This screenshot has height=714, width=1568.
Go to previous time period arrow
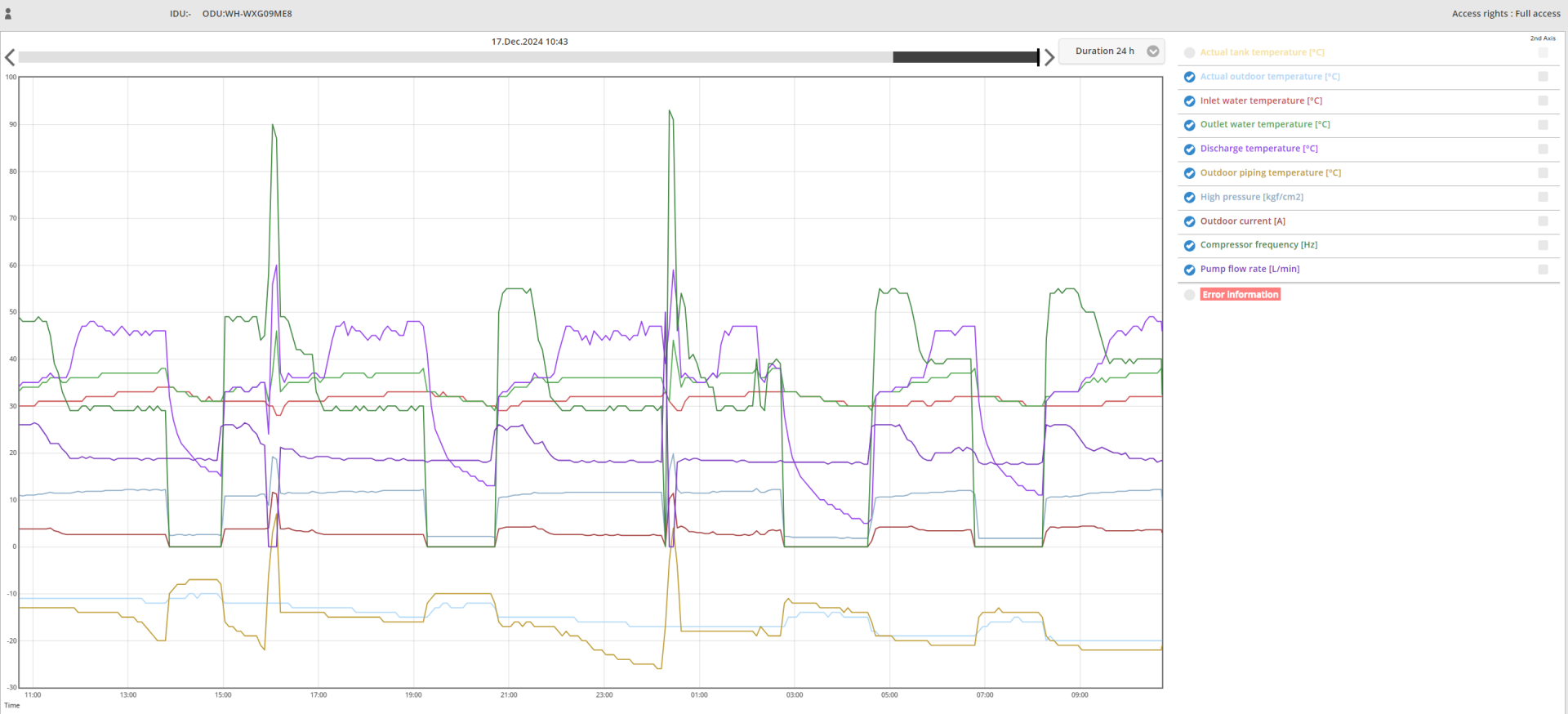pos(10,57)
